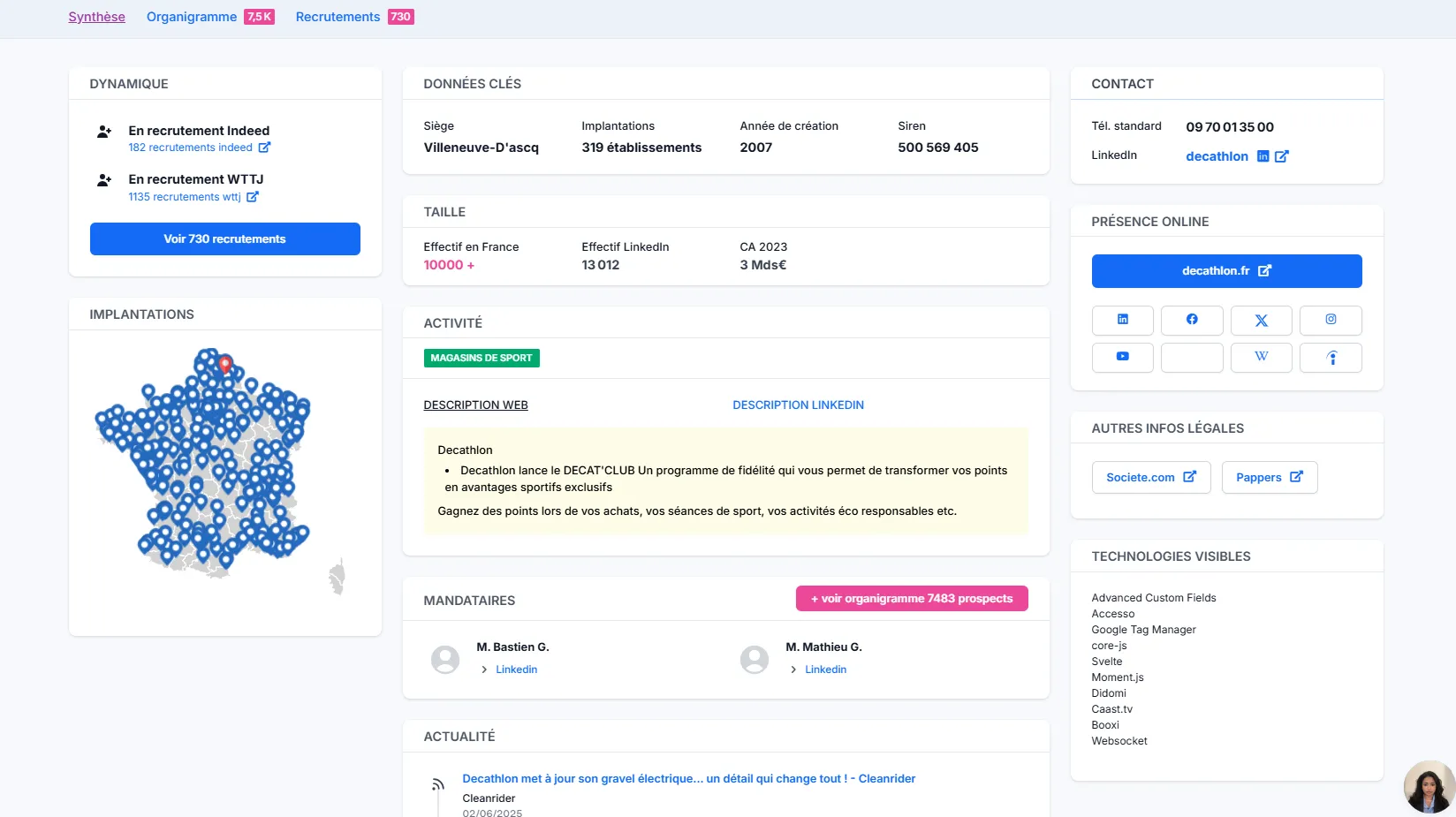Click the external link icon beside decathlon LinkedIn
Screen dimensions: 1456x817
tap(1282, 156)
